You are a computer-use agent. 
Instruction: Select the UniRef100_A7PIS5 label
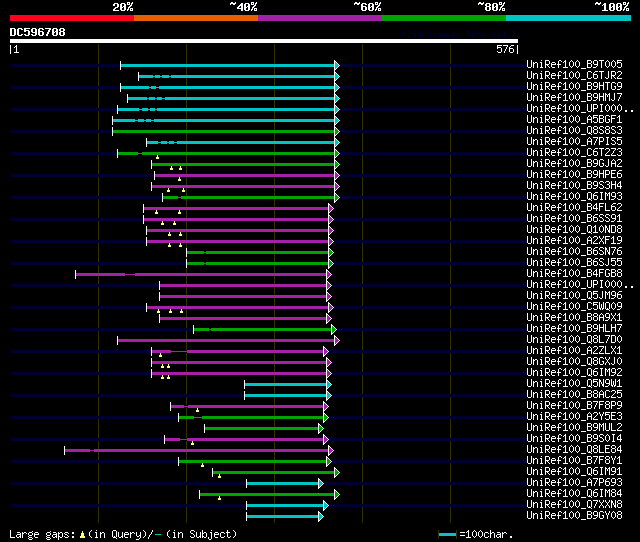(x=574, y=141)
